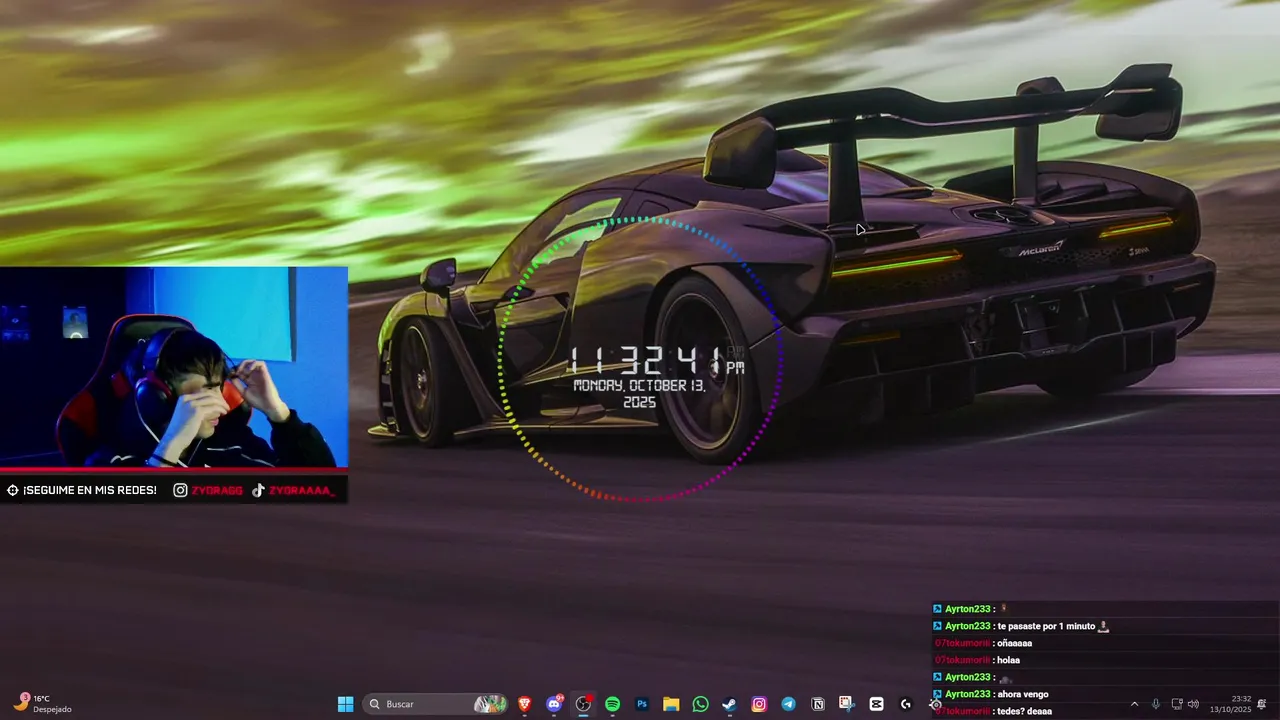Click the webcam feed overlay
The height and width of the screenshot is (720, 1280).
pos(174,367)
